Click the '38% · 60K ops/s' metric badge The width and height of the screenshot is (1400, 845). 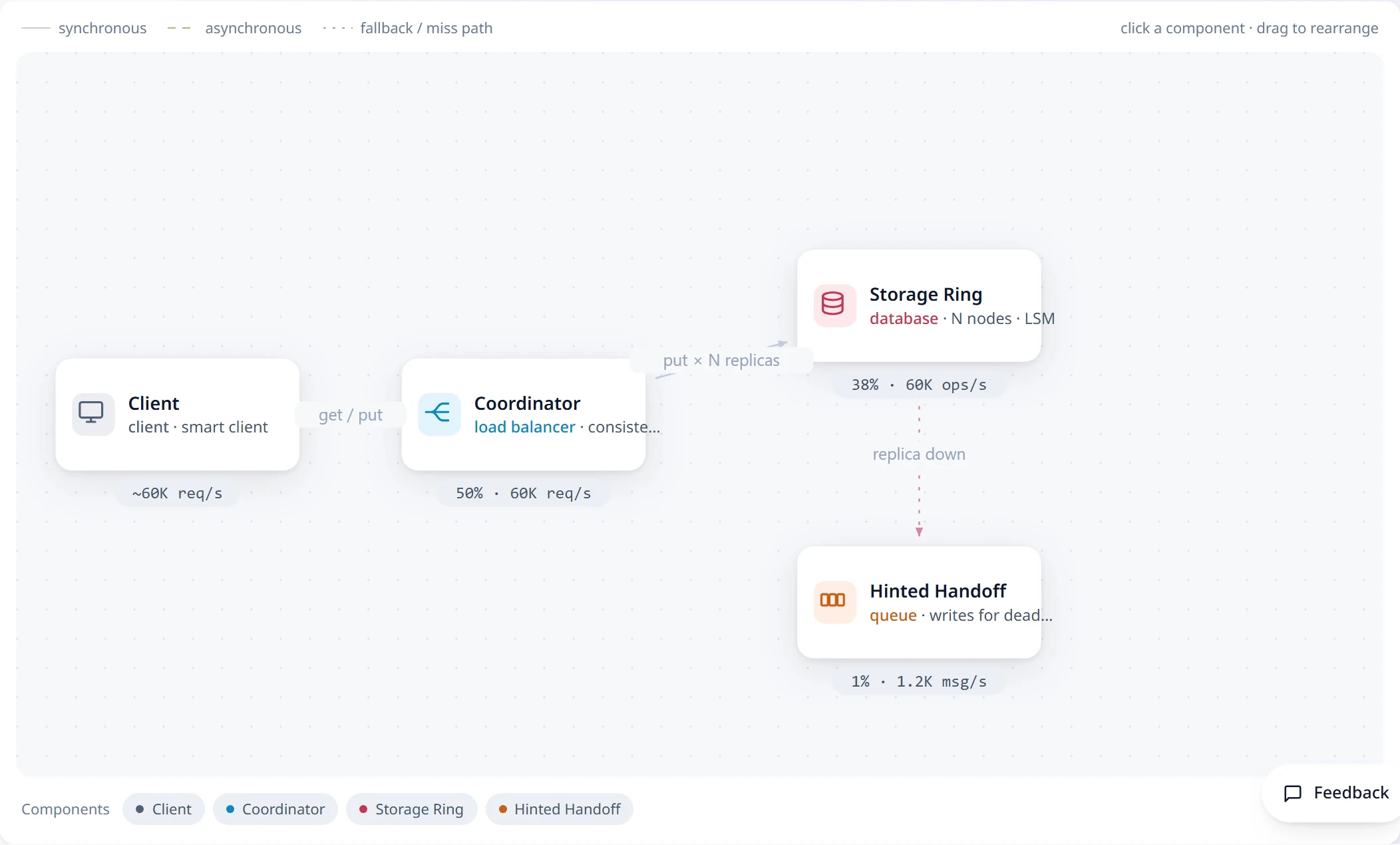pos(919,385)
